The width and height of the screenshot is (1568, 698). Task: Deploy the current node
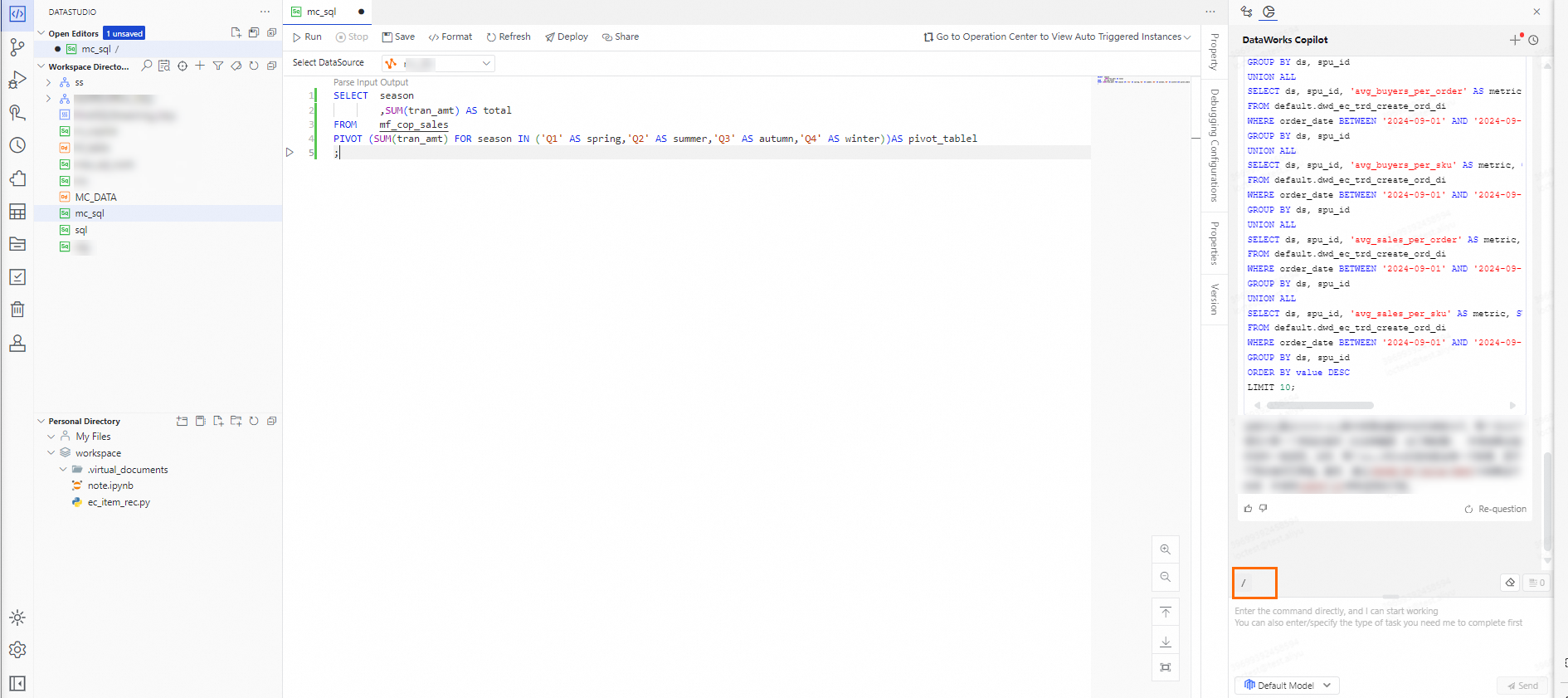[567, 37]
